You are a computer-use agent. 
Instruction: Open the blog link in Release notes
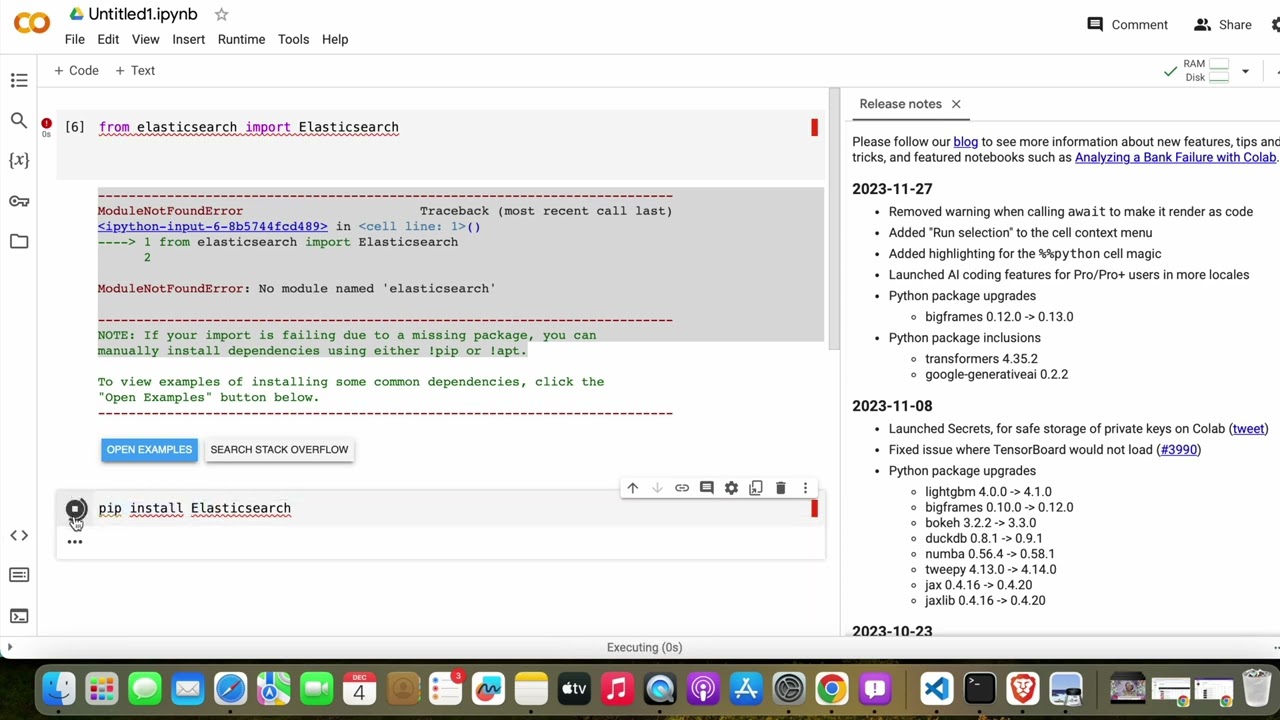(x=966, y=142)
